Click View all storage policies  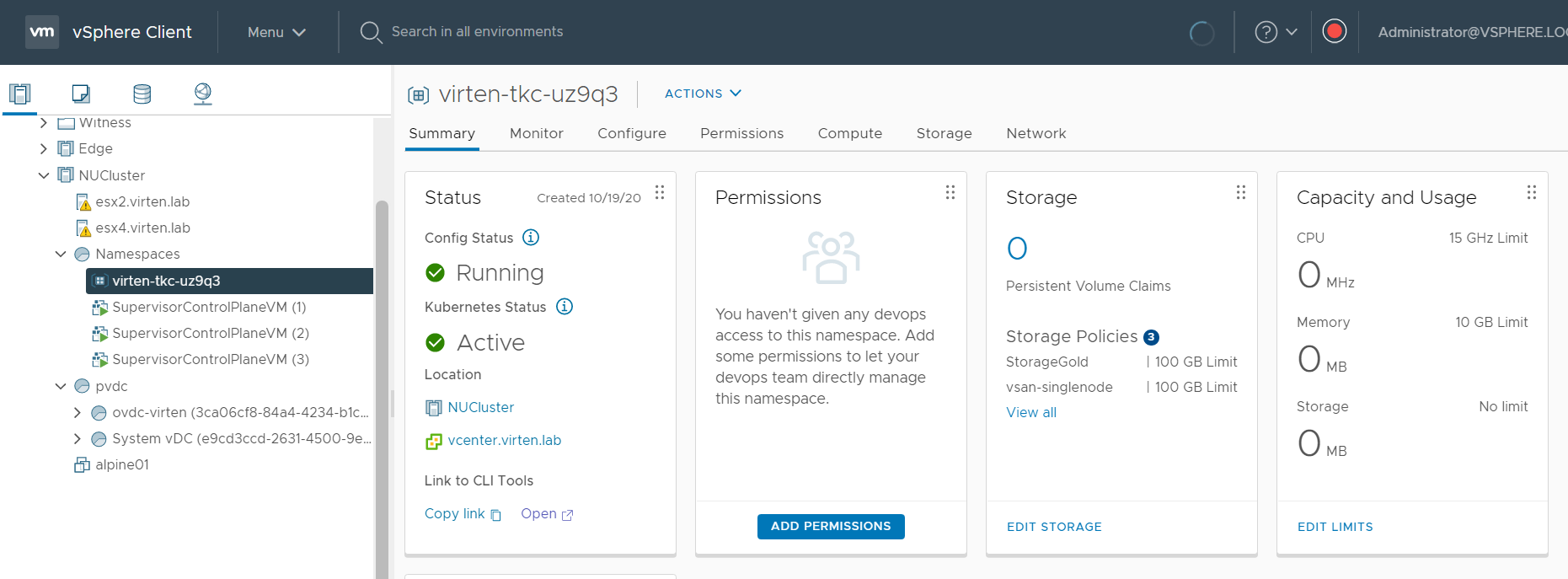coord(1031,412)
